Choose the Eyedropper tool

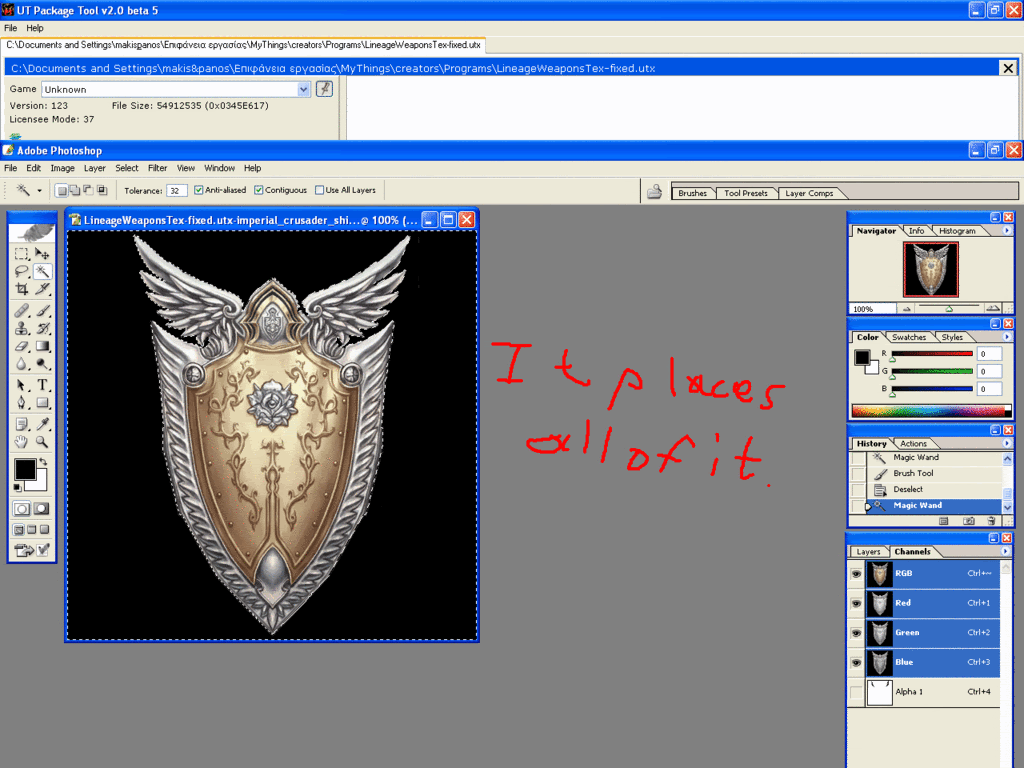43,423
